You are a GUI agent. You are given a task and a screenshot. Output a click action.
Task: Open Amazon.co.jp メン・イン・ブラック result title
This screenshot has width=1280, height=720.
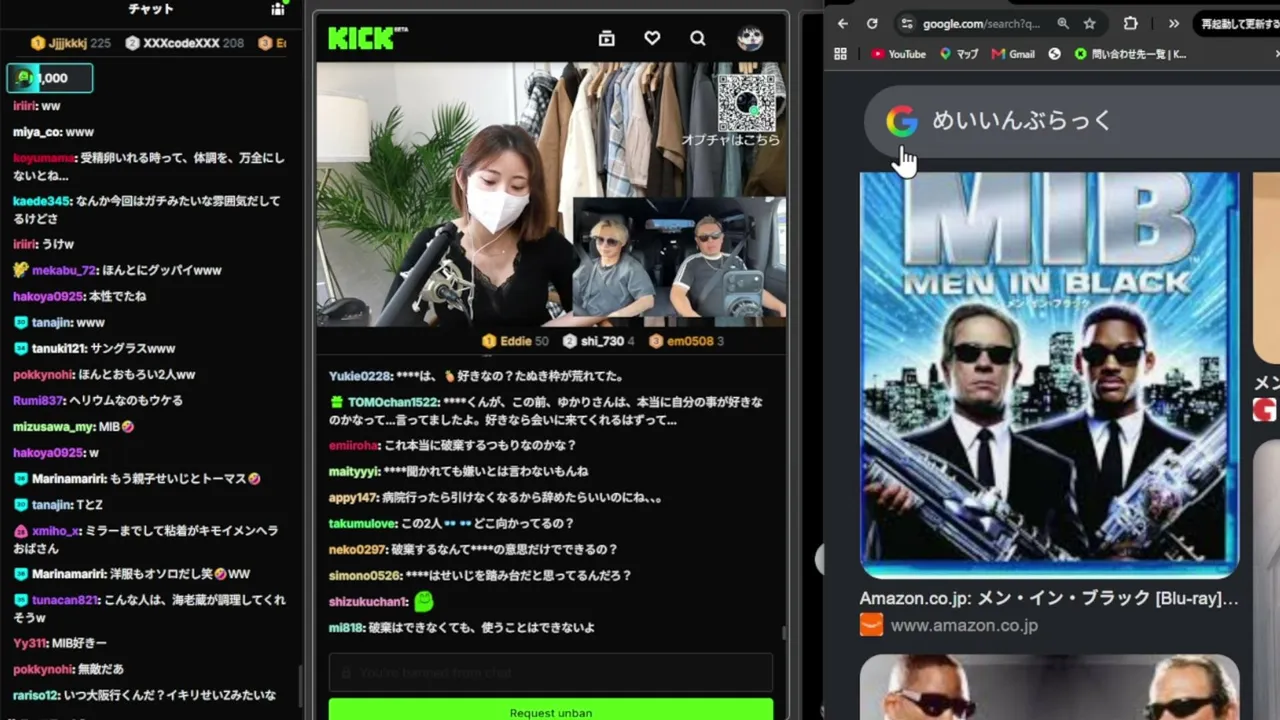[1049, 598]
